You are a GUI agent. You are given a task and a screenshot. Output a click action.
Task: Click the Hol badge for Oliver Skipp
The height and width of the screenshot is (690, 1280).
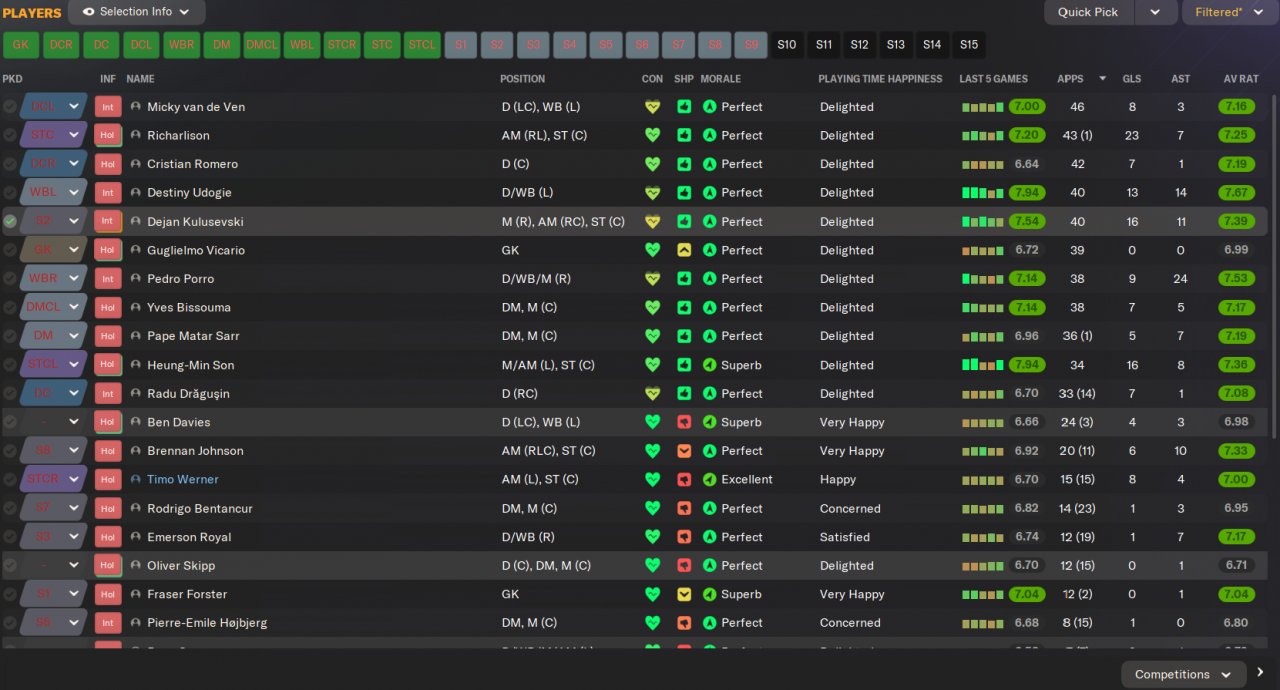108,566
